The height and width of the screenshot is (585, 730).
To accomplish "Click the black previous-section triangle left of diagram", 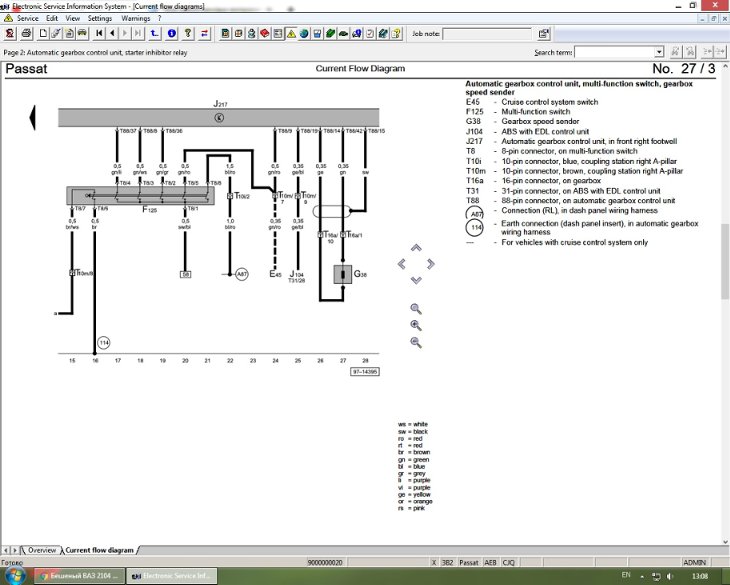I will click(32, 117).
